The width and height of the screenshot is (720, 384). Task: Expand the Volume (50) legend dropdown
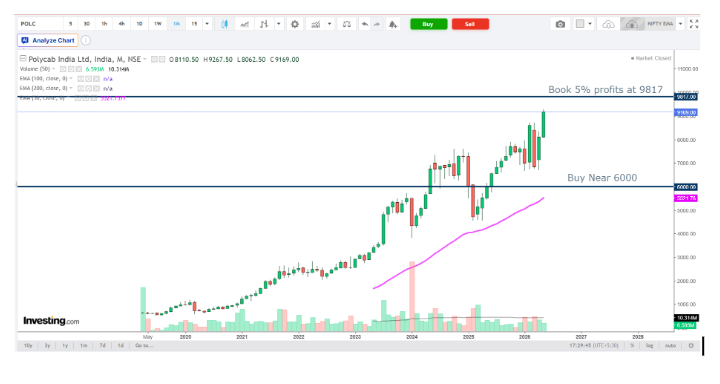pos(53,69)
